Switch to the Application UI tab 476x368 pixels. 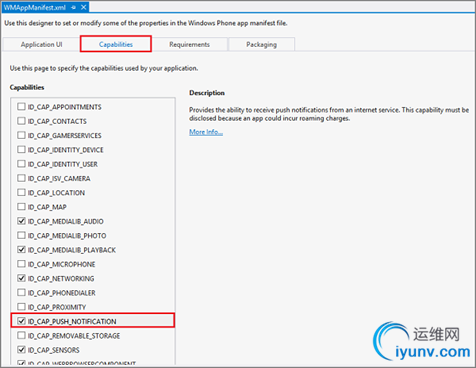pos(41,44)
